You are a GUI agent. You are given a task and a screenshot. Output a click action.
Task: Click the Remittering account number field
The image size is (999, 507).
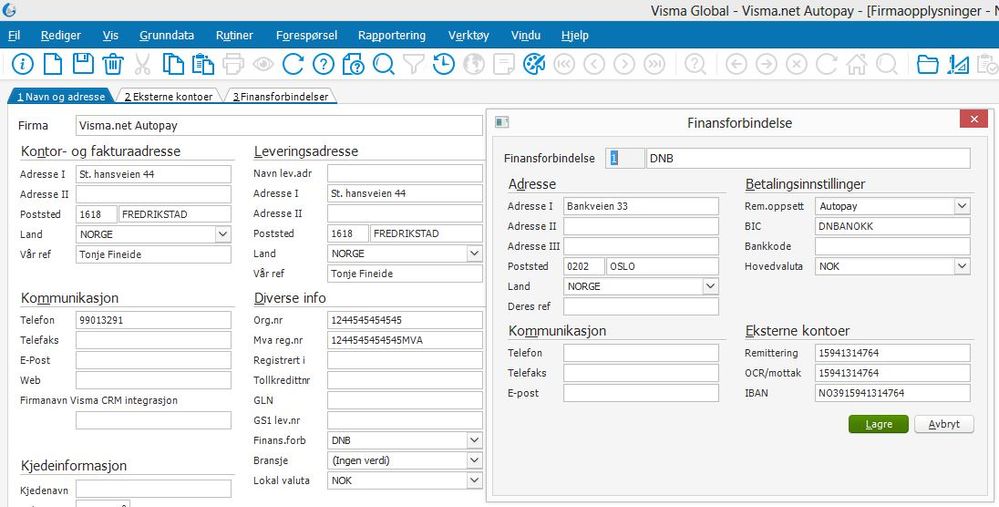(x=893, y=353)
